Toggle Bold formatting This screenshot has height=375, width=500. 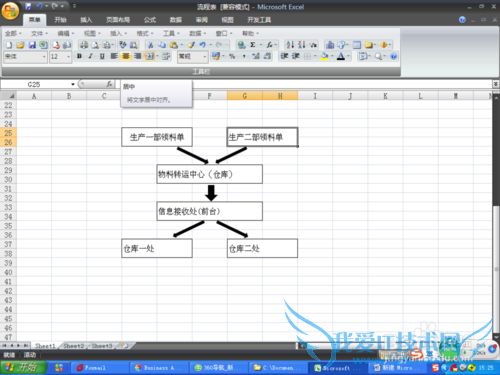click(x=79, y=56)
